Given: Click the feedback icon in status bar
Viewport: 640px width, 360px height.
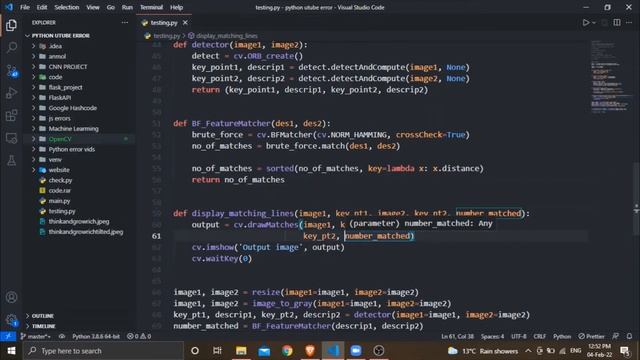Looking at the screenshot, I should [616, 336].
